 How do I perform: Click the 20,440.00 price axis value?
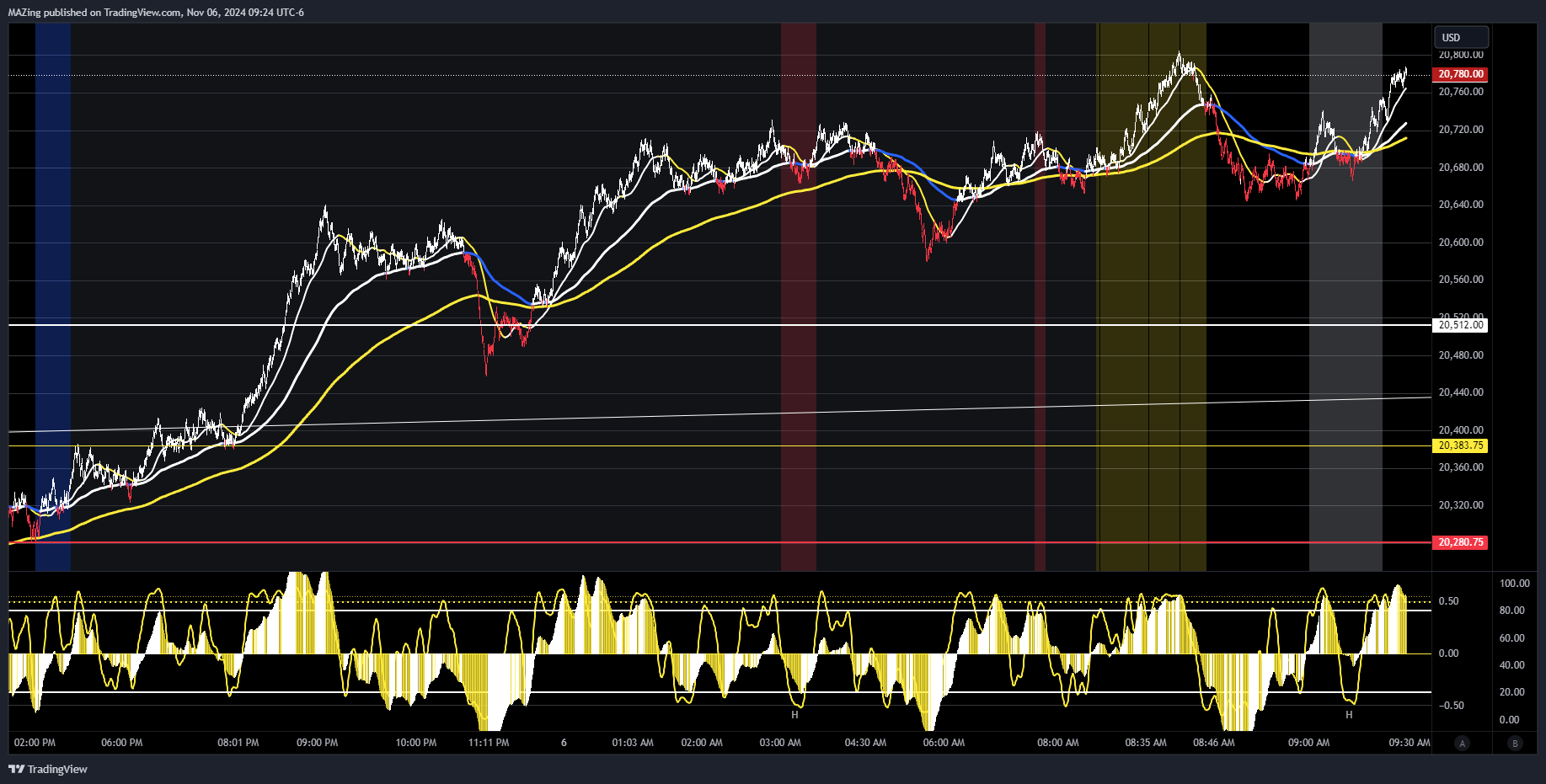[1461, 392]
